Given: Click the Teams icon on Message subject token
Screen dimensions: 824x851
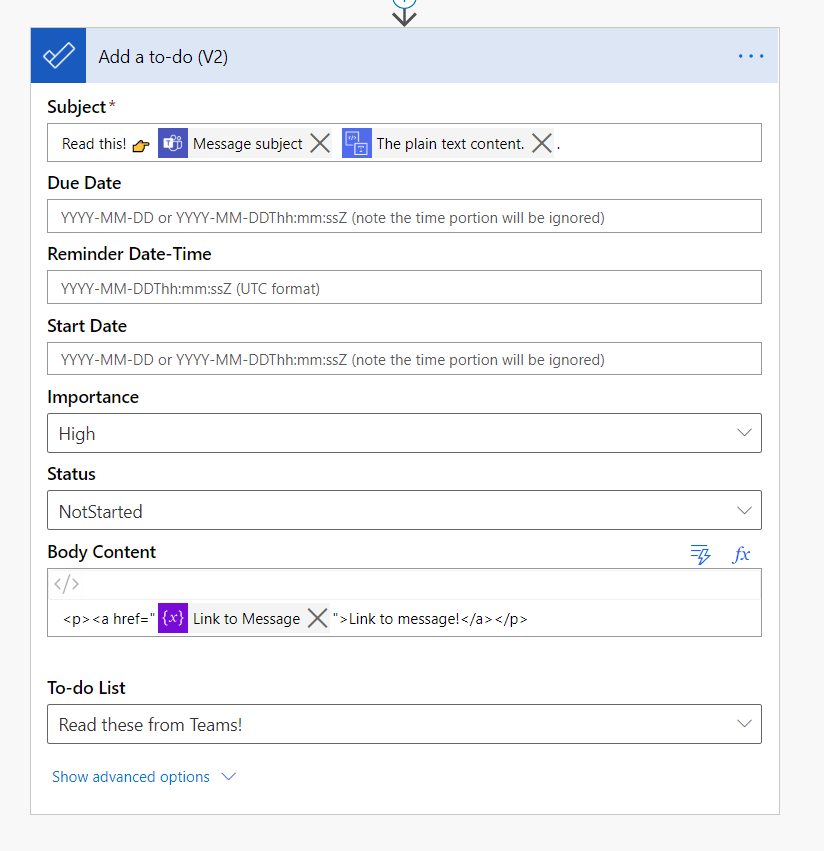Looking at the screenshot, I should [173, 143].
